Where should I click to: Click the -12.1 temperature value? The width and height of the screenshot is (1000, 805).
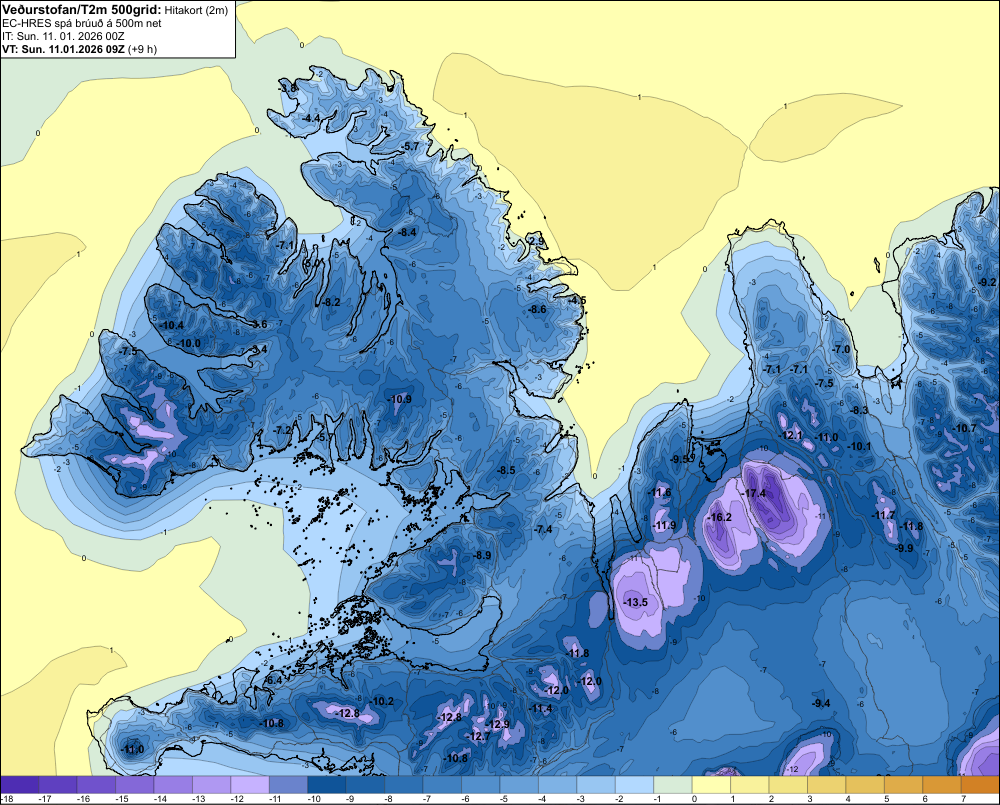point(791,435)
